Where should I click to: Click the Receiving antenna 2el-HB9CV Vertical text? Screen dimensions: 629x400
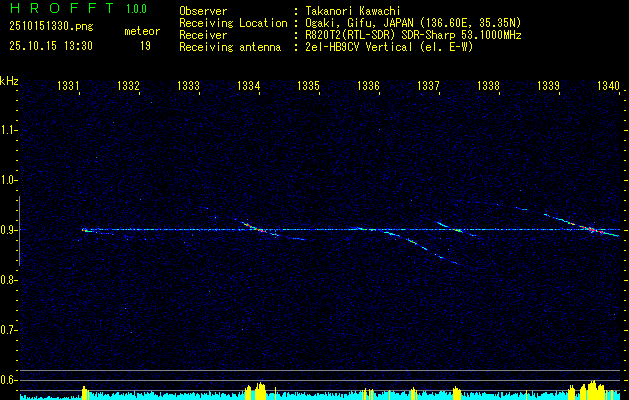pos(390,47)
